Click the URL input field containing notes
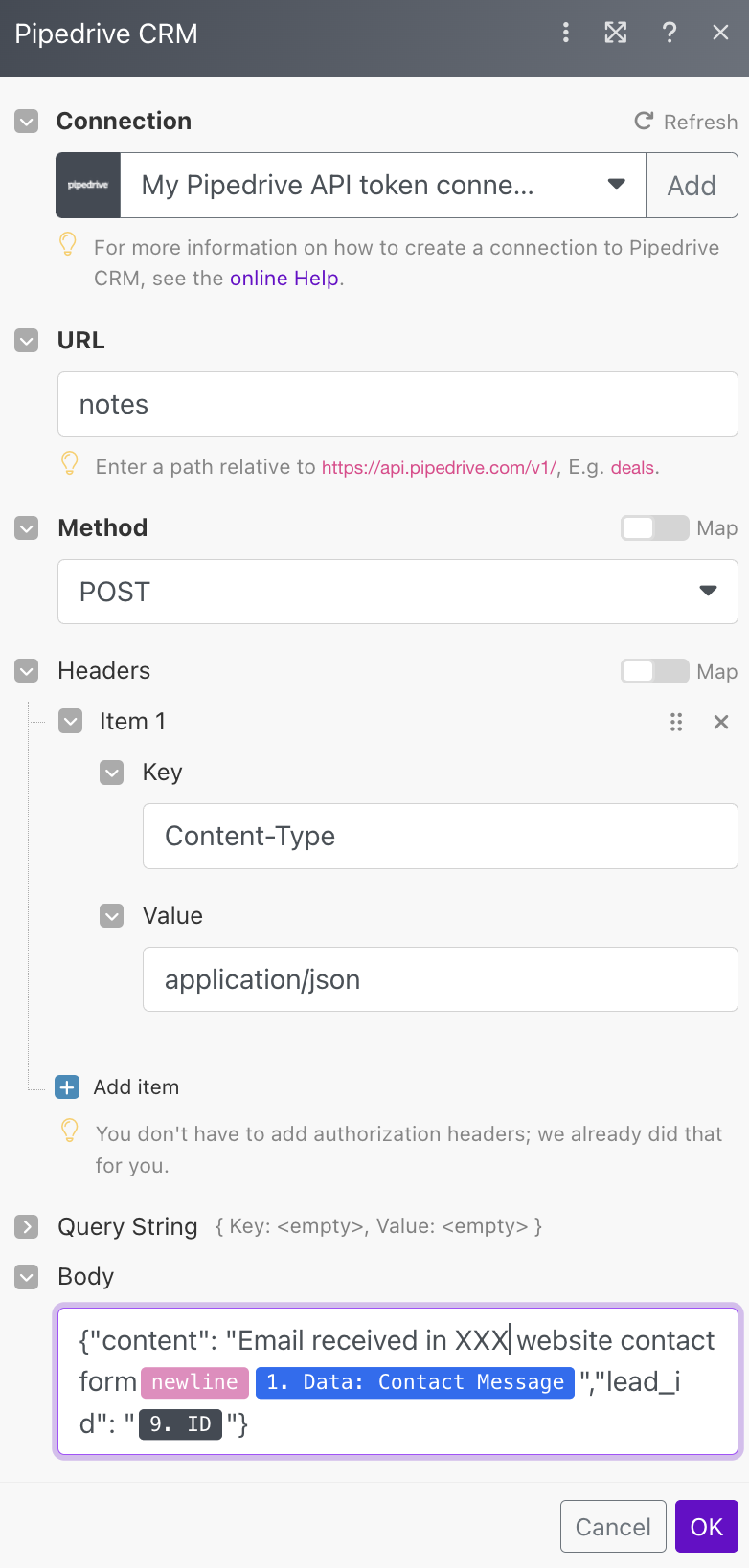The width and height of the screenshot is (749, 1568). click(397, 404)
